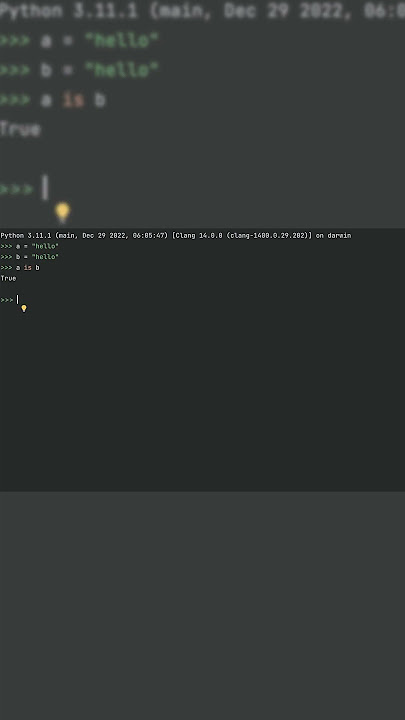The height and width of the screenshot is (720, 405).
Task: Click the large yellow lightbulb icon in blurred preview
Action: (62, 213)
